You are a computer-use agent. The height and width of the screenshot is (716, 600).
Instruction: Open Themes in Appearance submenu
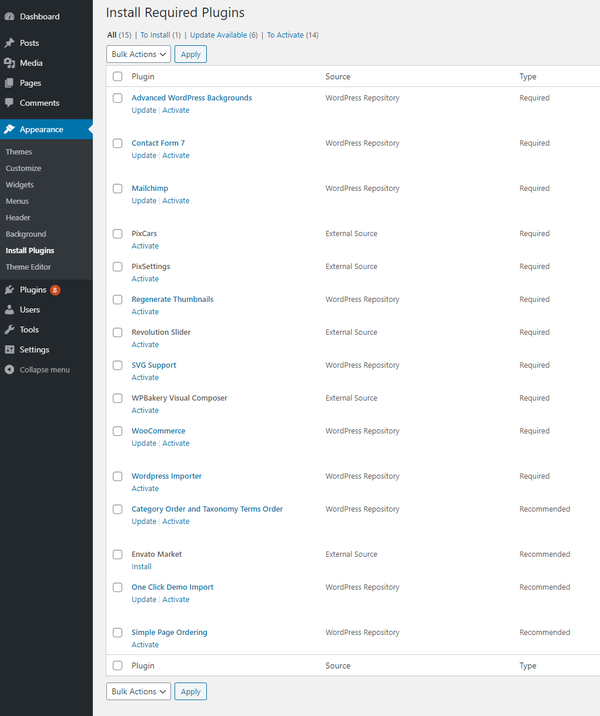pos(19,152)
